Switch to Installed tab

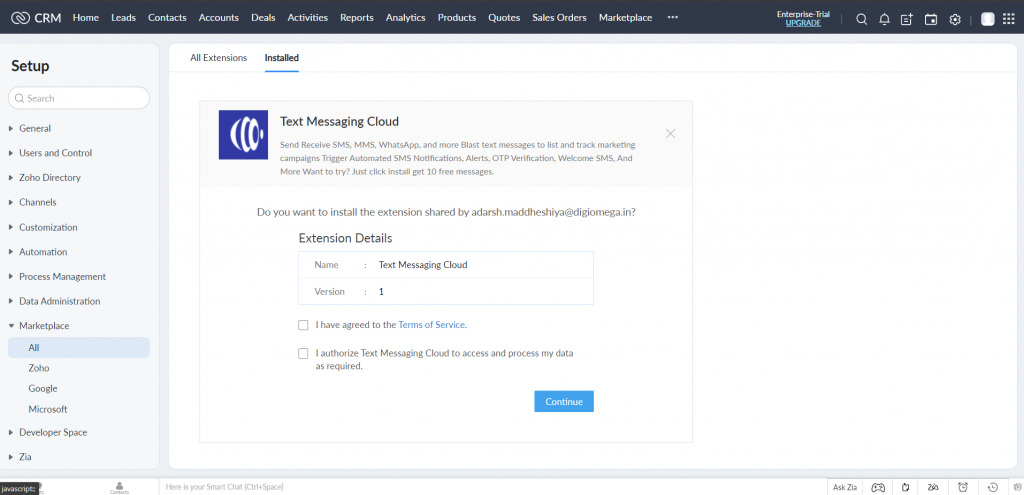point(281,57)
